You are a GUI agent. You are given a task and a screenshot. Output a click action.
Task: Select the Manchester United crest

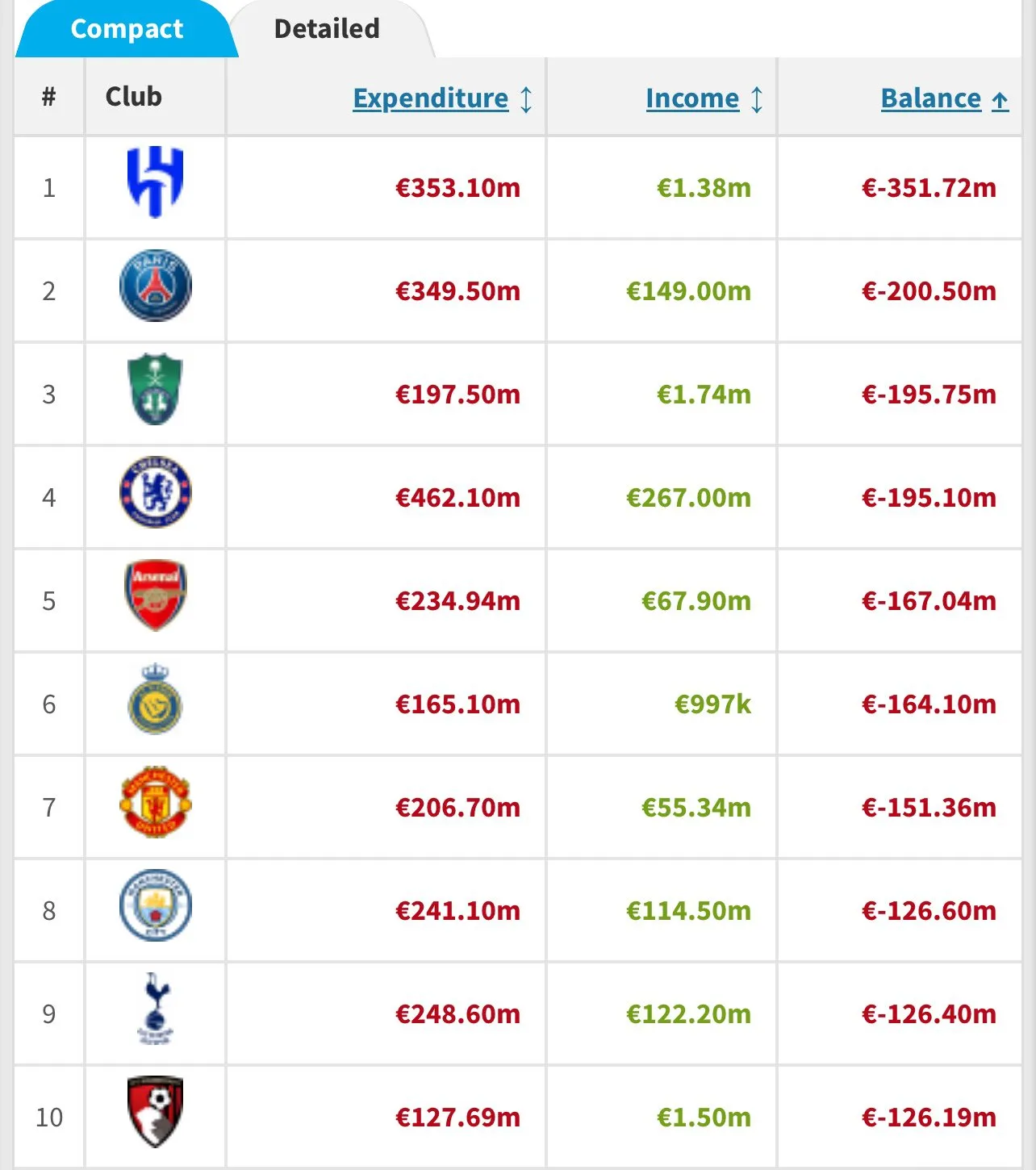(x=155, y=803)
